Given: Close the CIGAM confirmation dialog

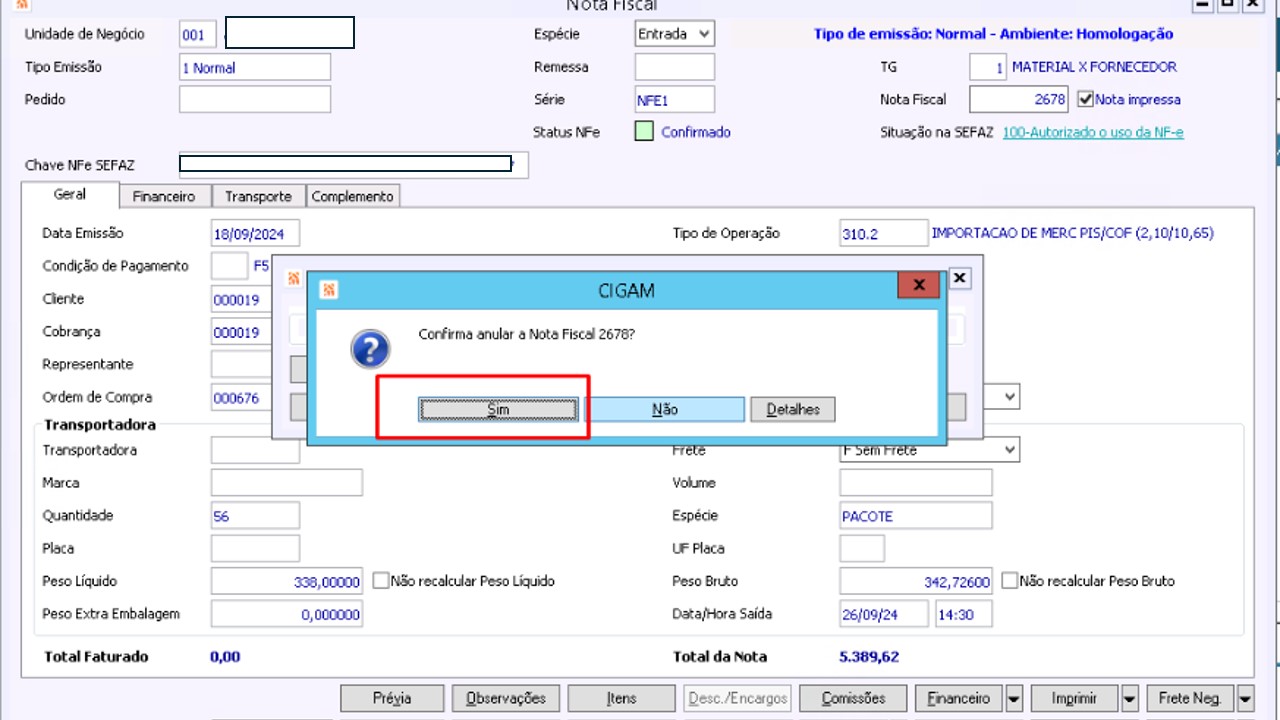Looking at the screenshot, I should pos(918,287).
